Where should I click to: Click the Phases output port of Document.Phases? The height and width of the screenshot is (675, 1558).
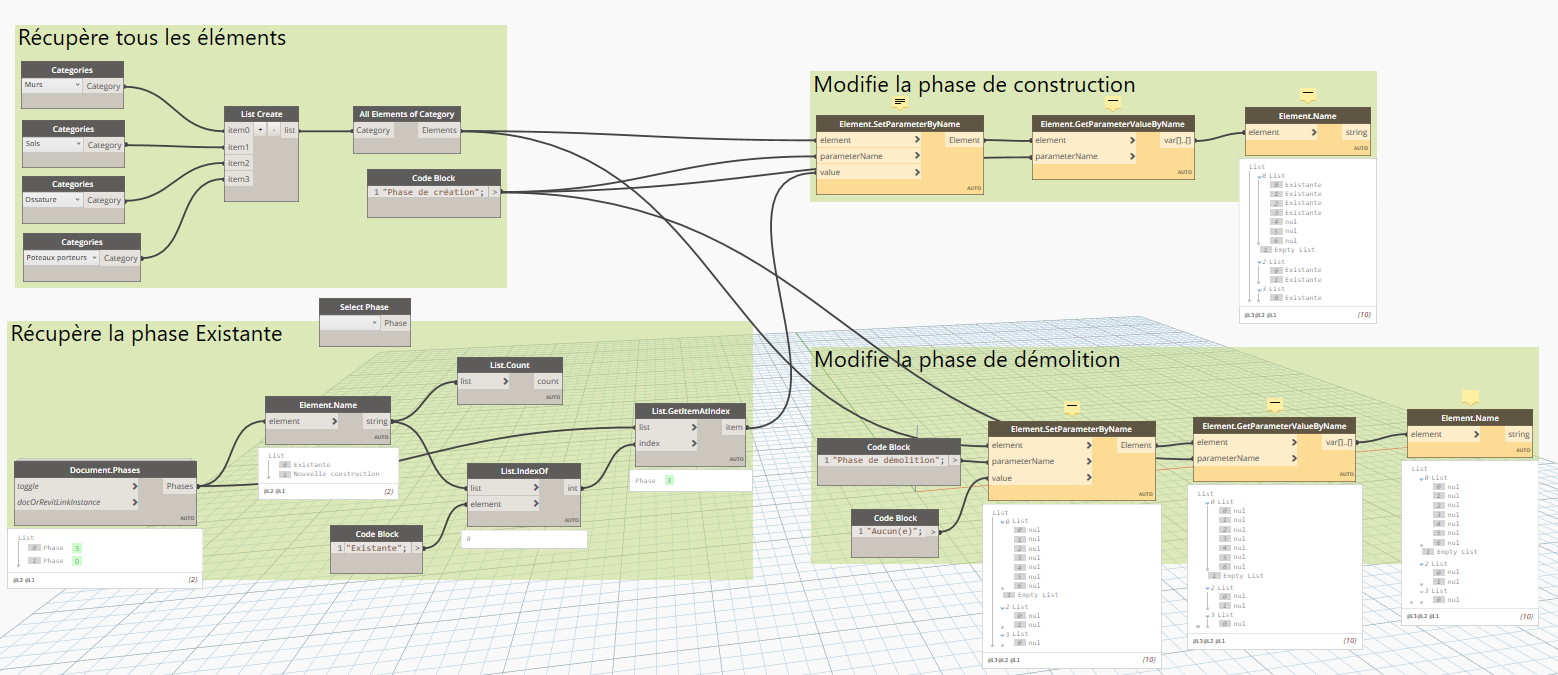click(179, 486)
